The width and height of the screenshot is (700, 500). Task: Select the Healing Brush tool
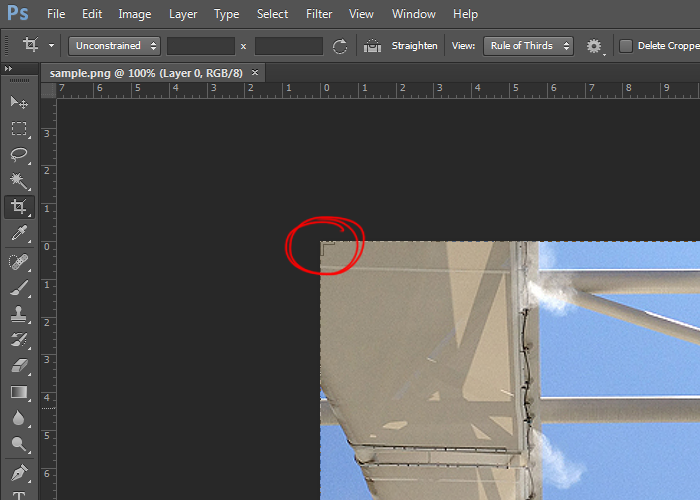pyautogui.click(x=19, y=262)
